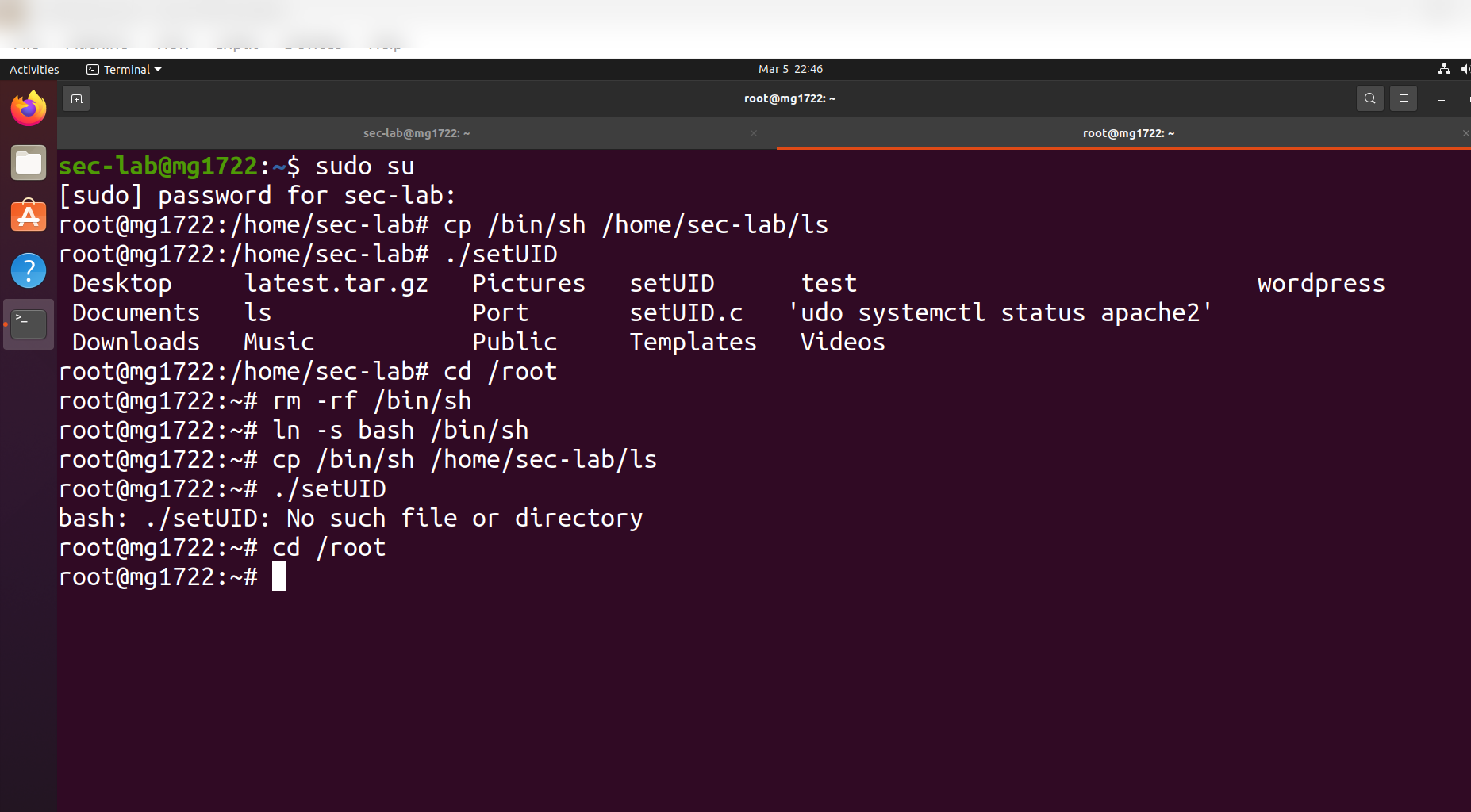The image size is (1471, 812).
Task: Open the volume indicator
Action: click(x=1465, y=69)
